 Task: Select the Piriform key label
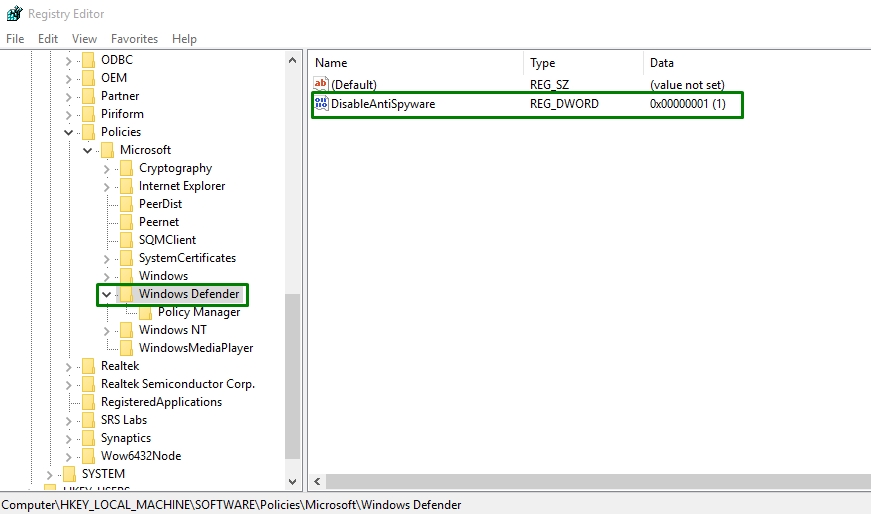click(122, 114)
